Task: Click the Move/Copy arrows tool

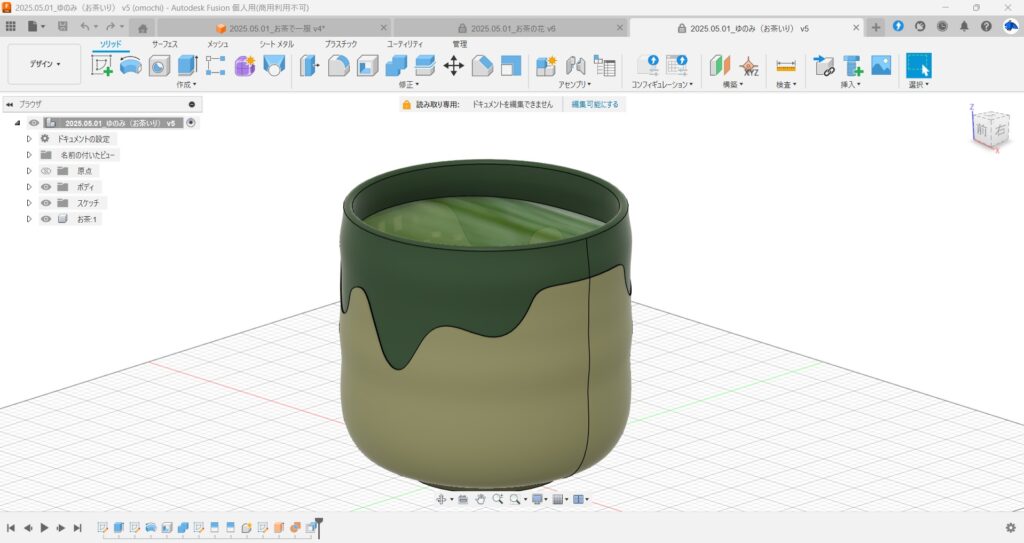Action: coord(453,66)
